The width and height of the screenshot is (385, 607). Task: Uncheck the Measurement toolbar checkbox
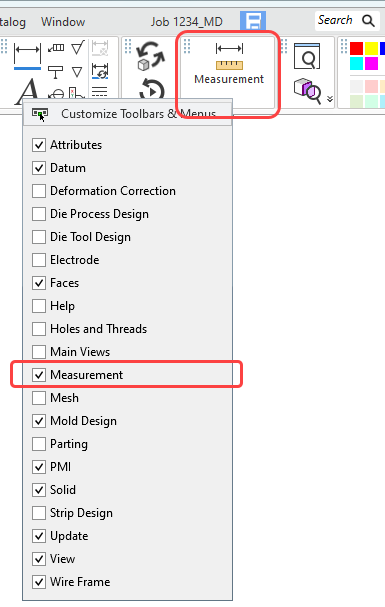pos(39,374)
